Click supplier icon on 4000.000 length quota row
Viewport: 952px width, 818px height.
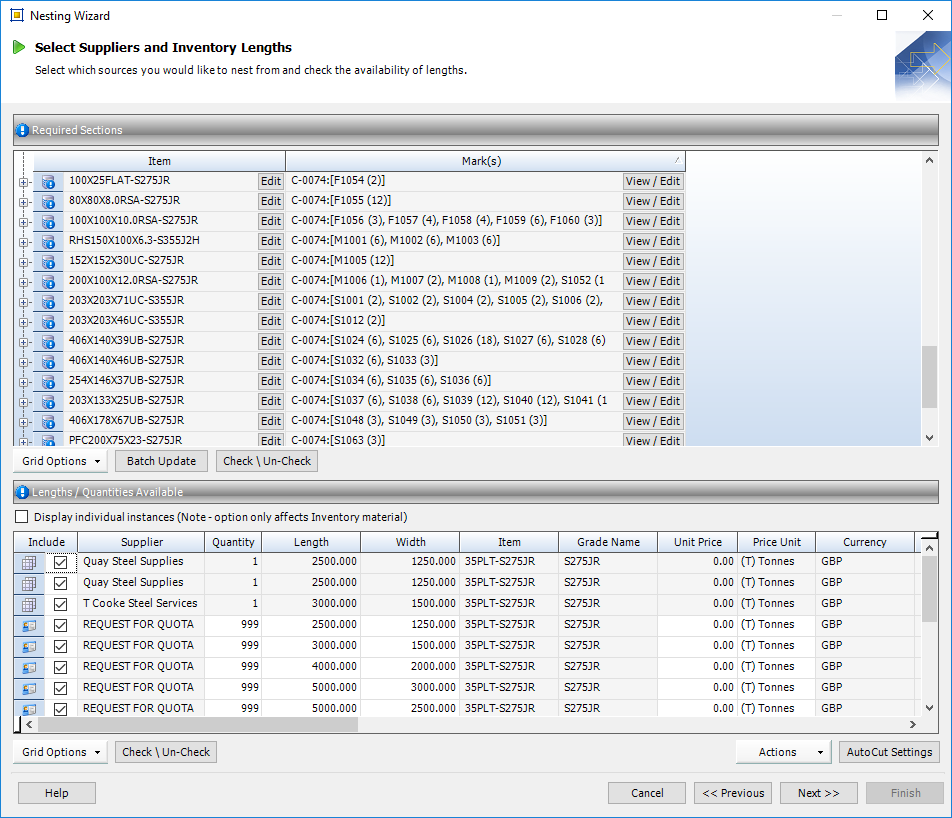pyautogui.click(x=29, y=667)
